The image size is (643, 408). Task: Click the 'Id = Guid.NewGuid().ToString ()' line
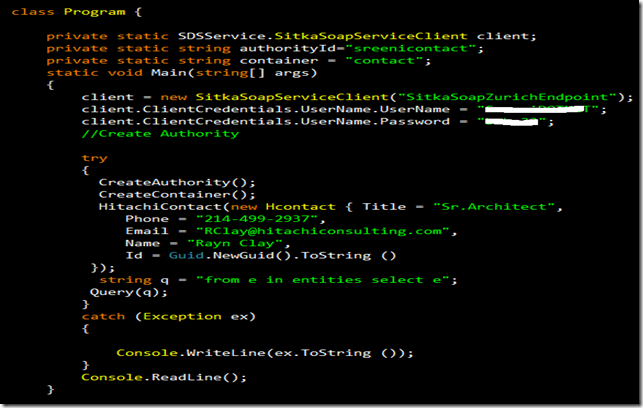(x=261, y=255)
